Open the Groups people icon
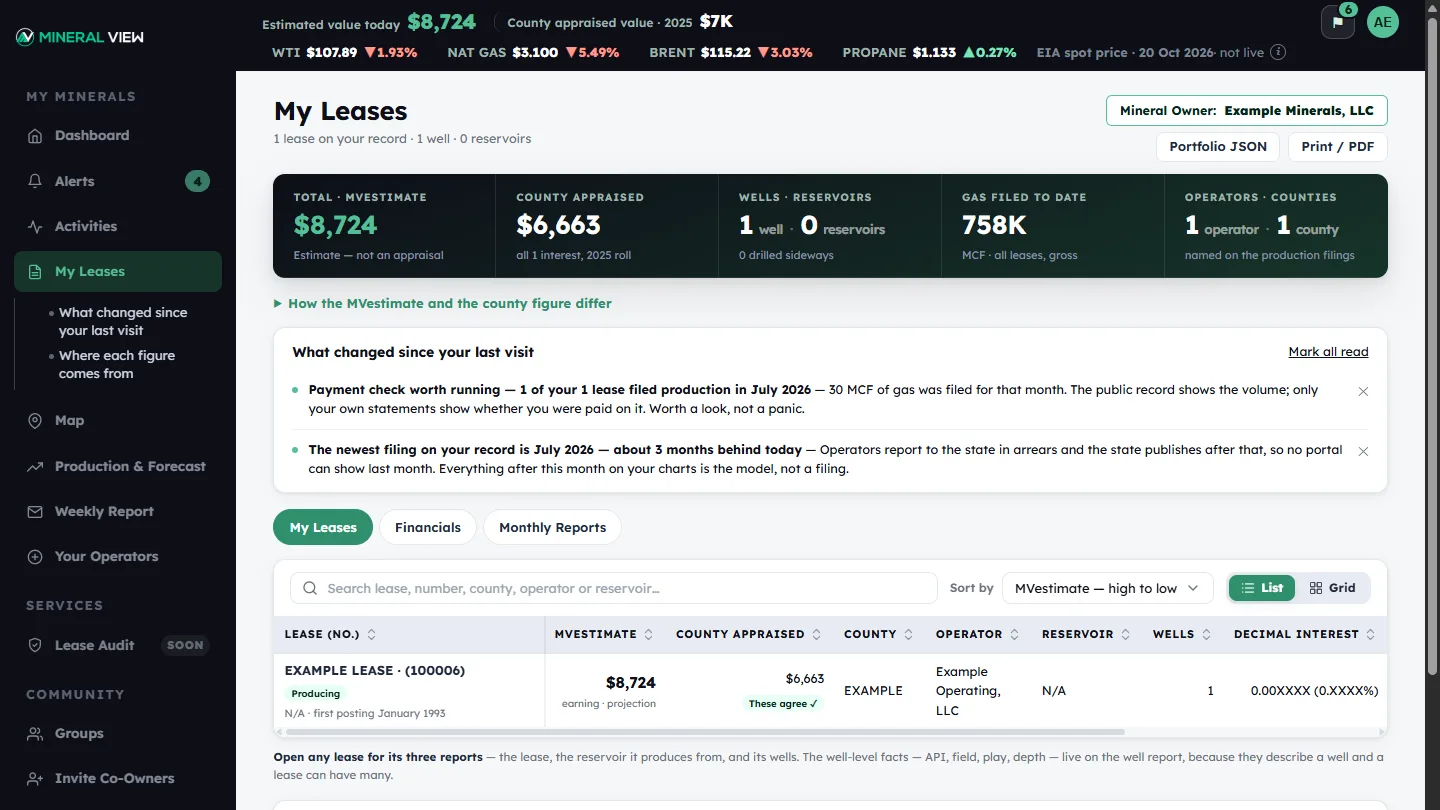Viewport: 1440px width, 810px height. [x=35, y=734]
